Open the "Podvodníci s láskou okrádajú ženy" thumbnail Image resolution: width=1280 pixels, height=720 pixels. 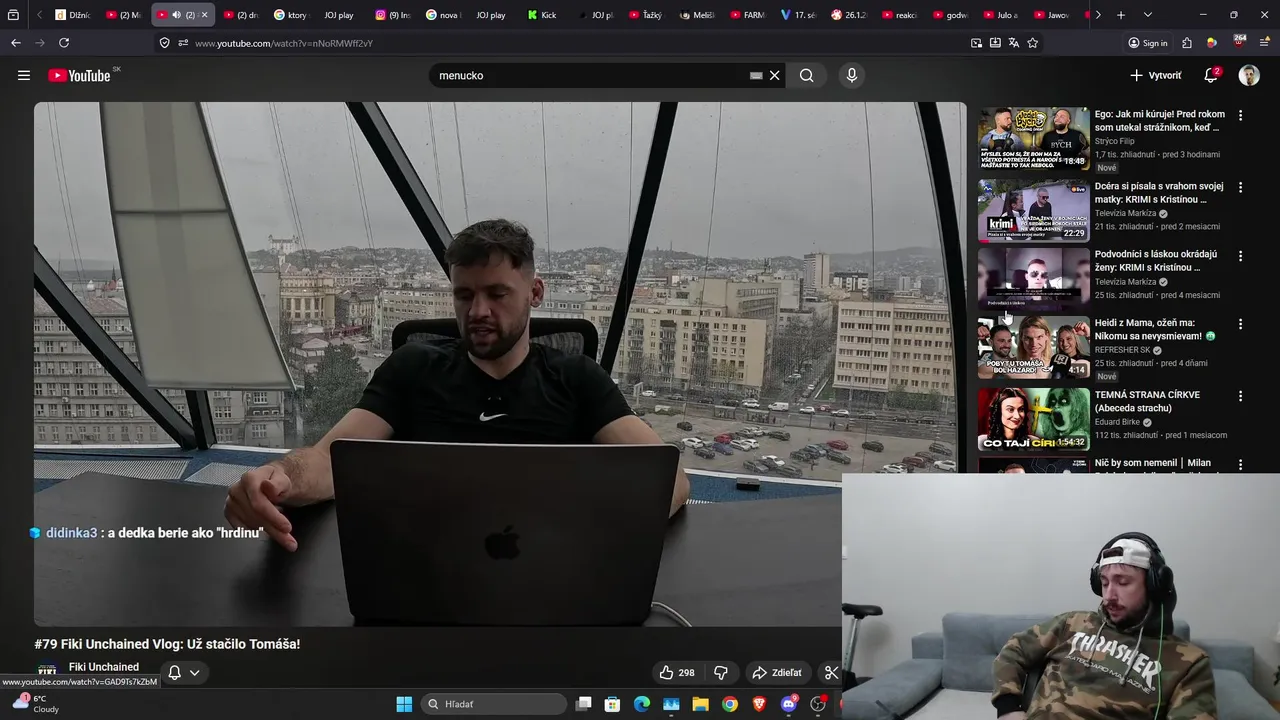tap(1033, 279)
